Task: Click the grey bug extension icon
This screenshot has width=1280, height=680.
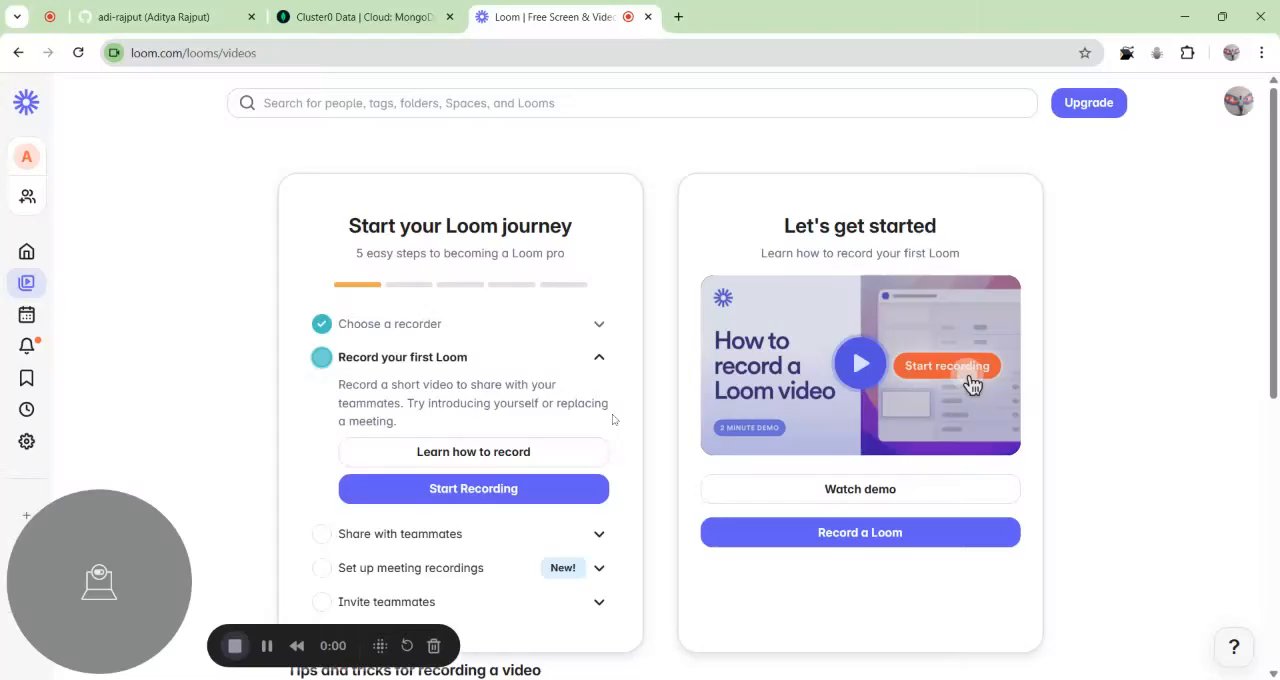Action: point(1157,53)
